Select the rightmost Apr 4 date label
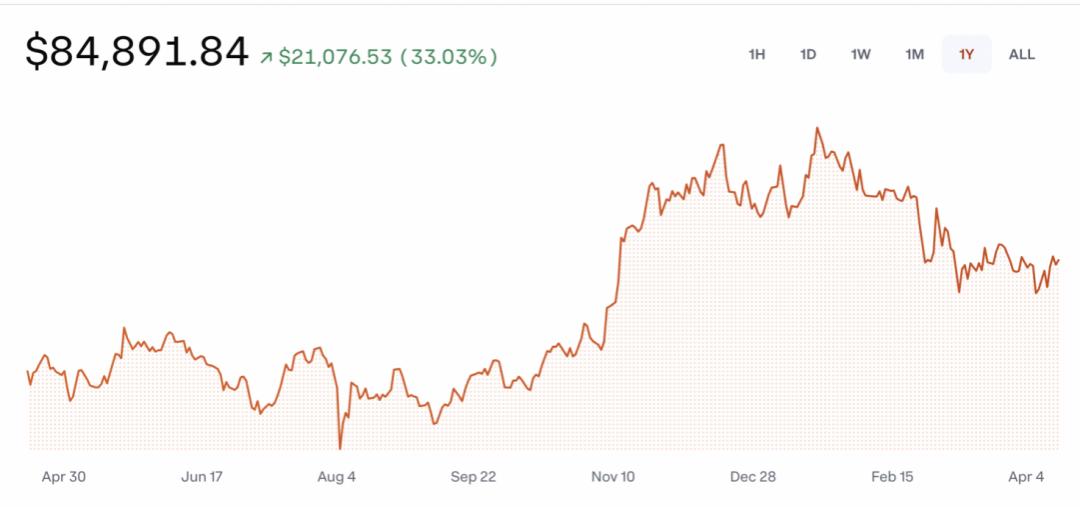This screenshot has height=507, width=1080. pyautogui.click(x=1026, y=477)
